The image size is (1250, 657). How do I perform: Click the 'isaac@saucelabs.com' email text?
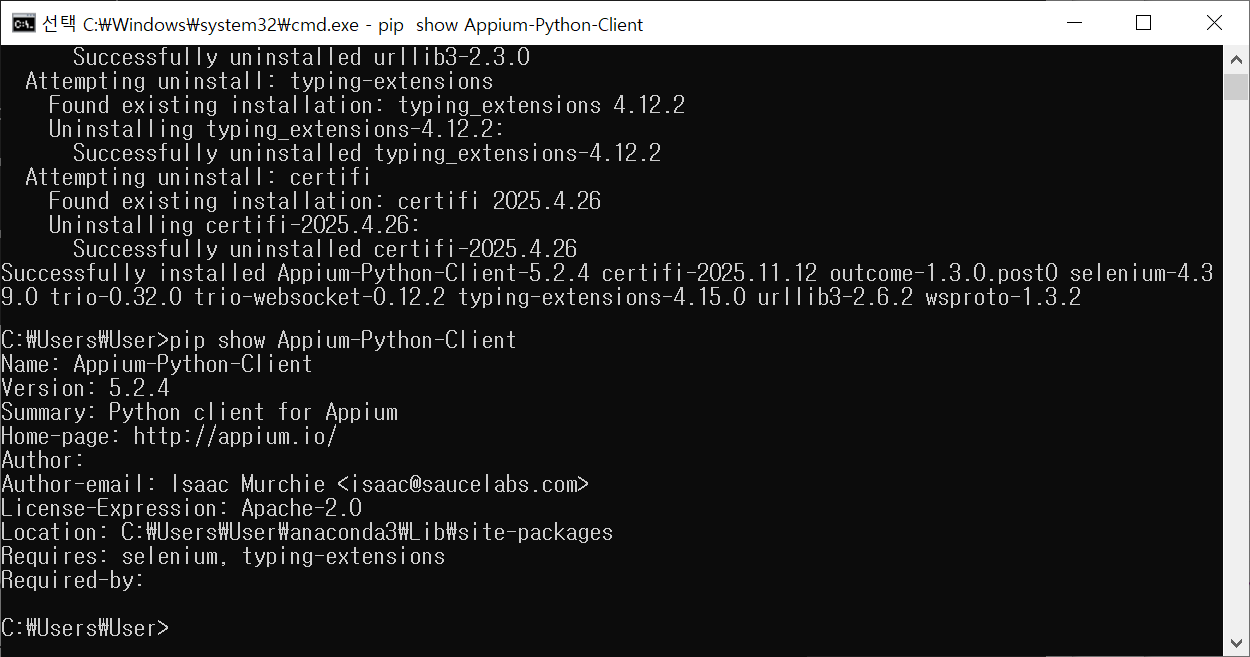[463, 484]
